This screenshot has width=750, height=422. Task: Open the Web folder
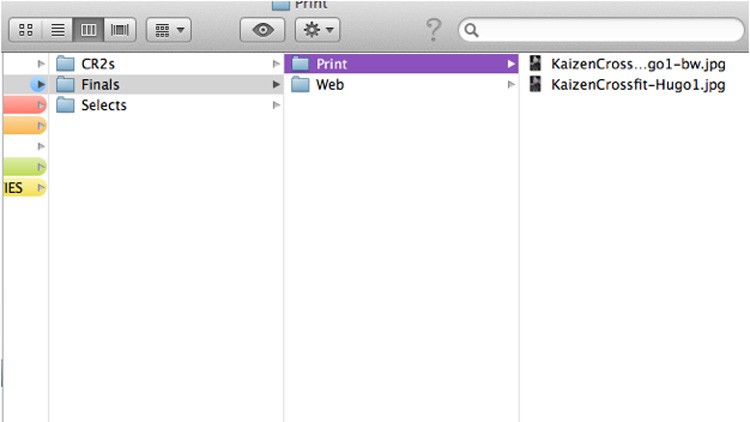[329, 85]
